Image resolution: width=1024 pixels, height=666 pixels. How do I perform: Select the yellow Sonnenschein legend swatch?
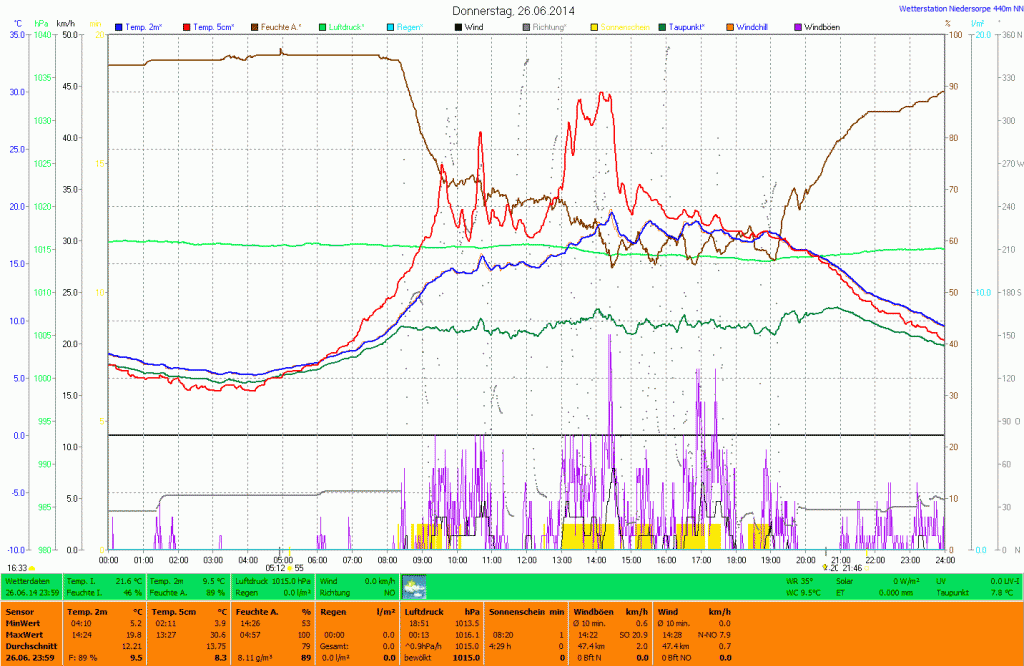point(594,26)
